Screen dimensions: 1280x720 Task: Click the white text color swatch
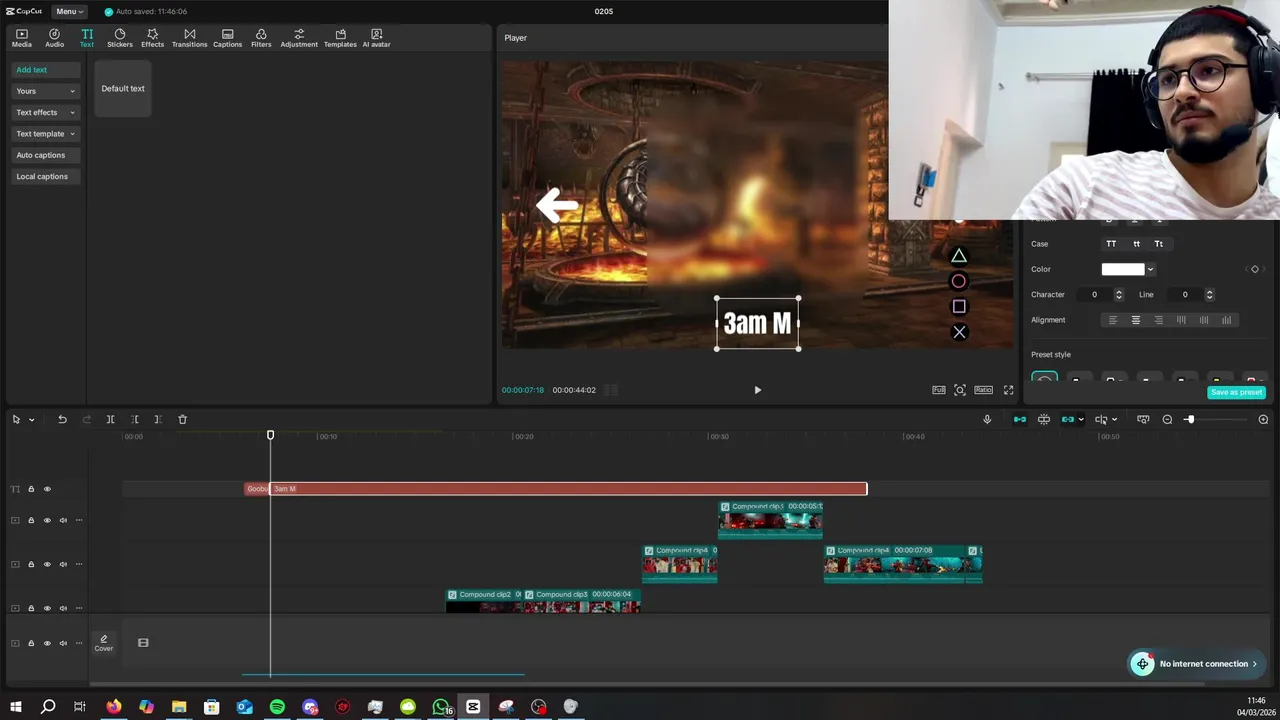(1122, 269)
